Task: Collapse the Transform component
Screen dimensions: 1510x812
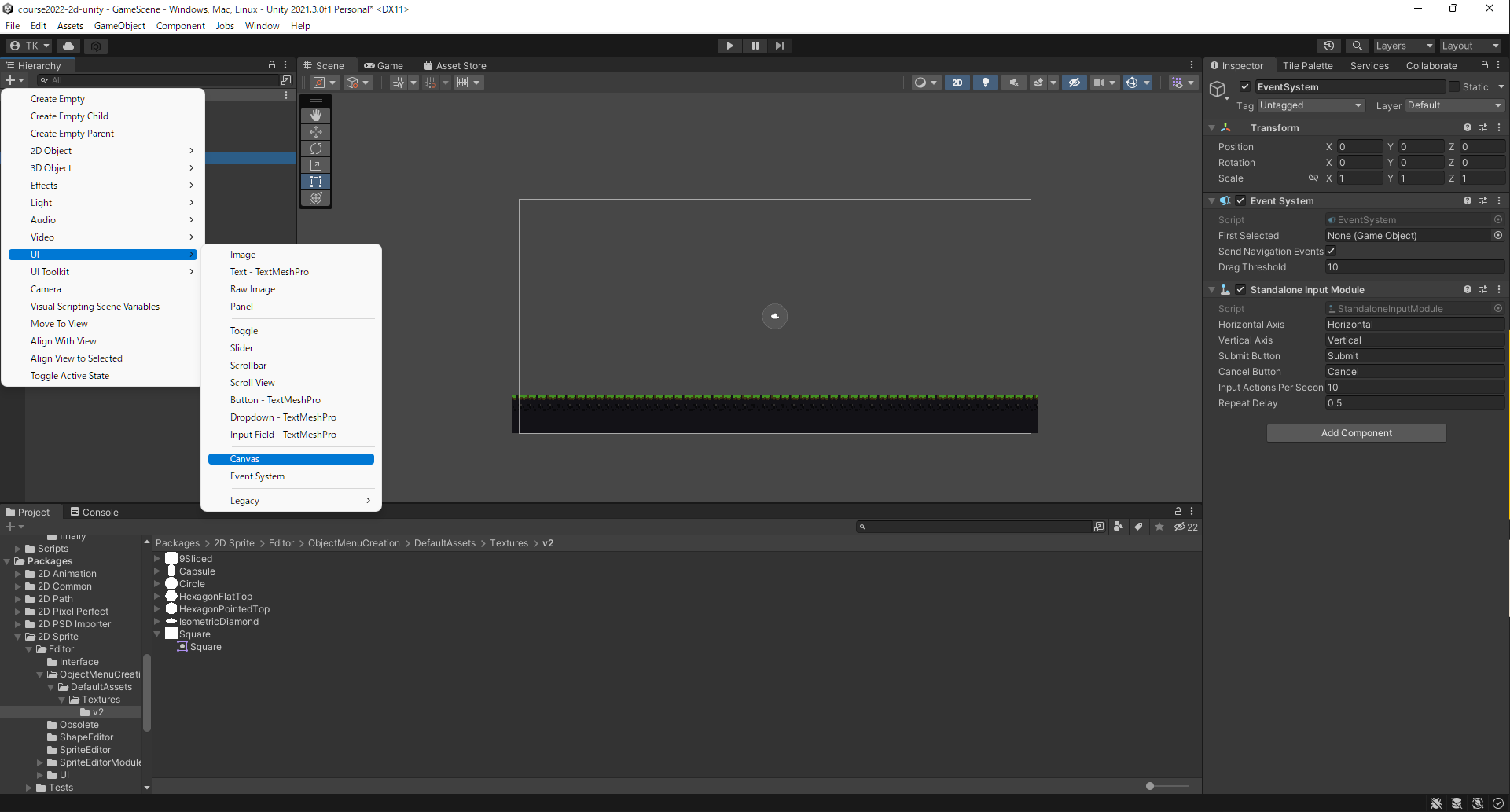Action: pyautogui.click(x=1211, y=128)
